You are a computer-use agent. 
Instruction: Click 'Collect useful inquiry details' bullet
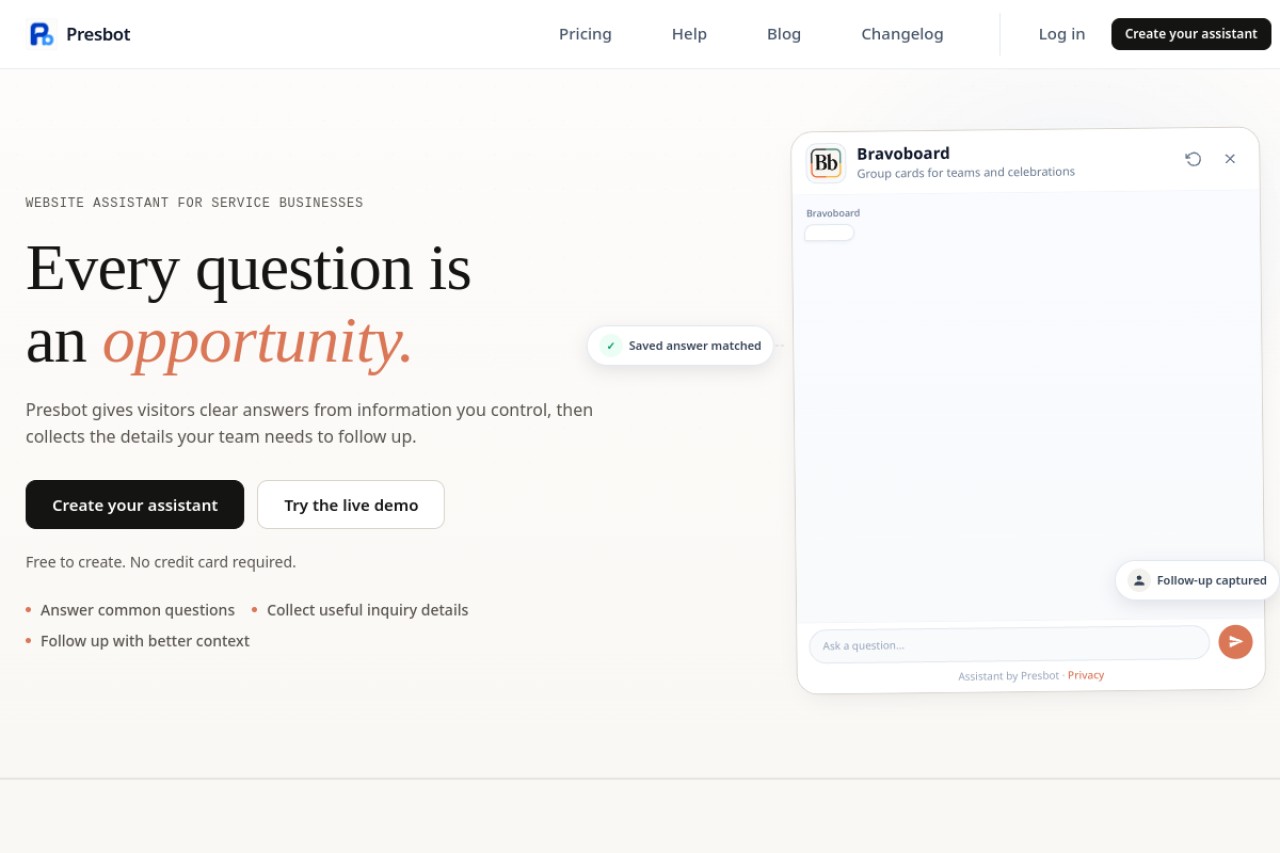(x=367, y=610)
